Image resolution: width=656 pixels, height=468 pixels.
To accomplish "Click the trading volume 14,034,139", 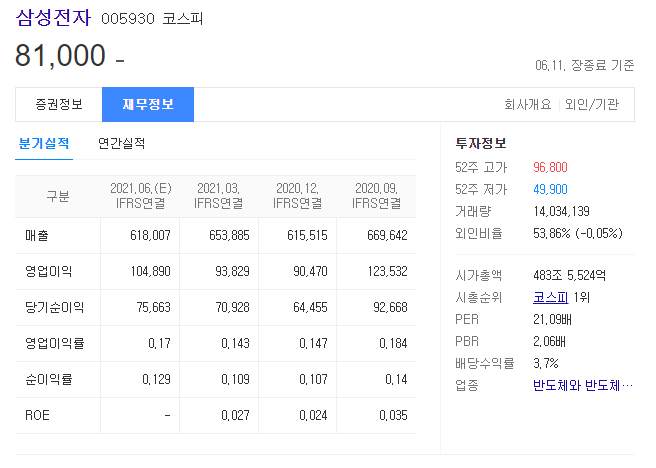I will click(561, 211).
